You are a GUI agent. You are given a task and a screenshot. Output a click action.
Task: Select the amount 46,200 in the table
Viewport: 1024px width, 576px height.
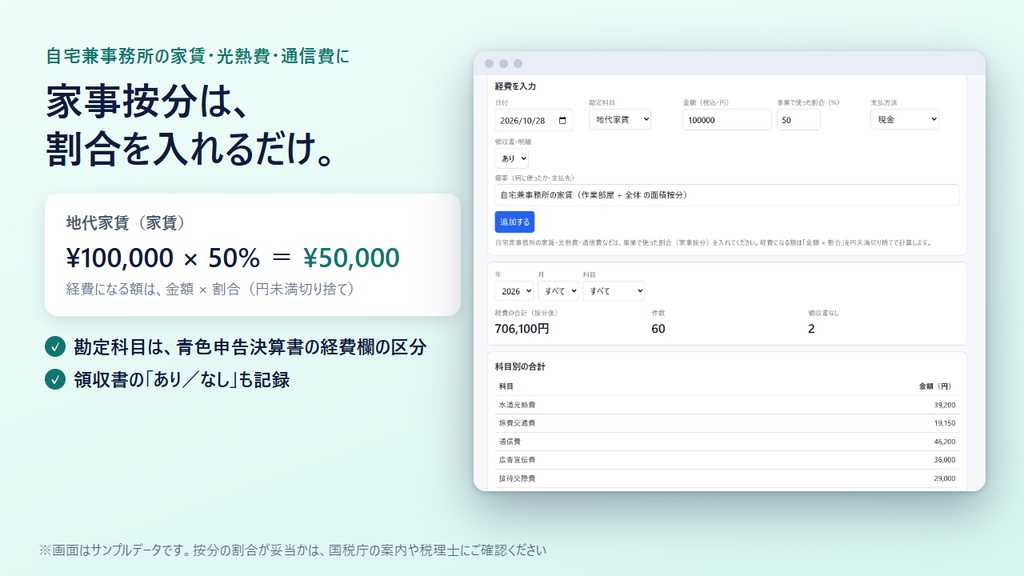944,441
